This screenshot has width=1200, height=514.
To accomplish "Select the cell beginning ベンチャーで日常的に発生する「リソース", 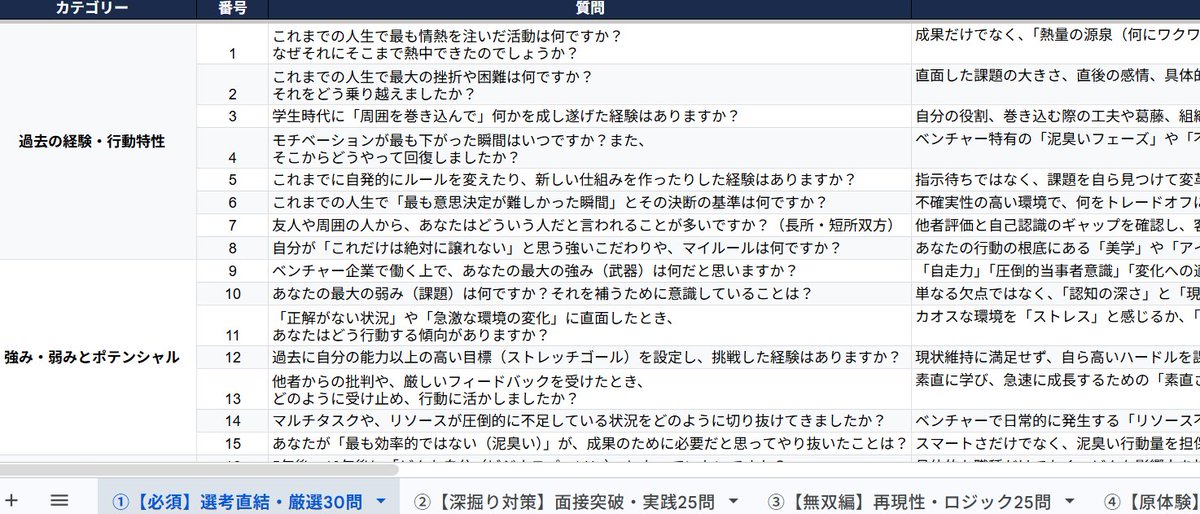I will [x=1055, y=421].
